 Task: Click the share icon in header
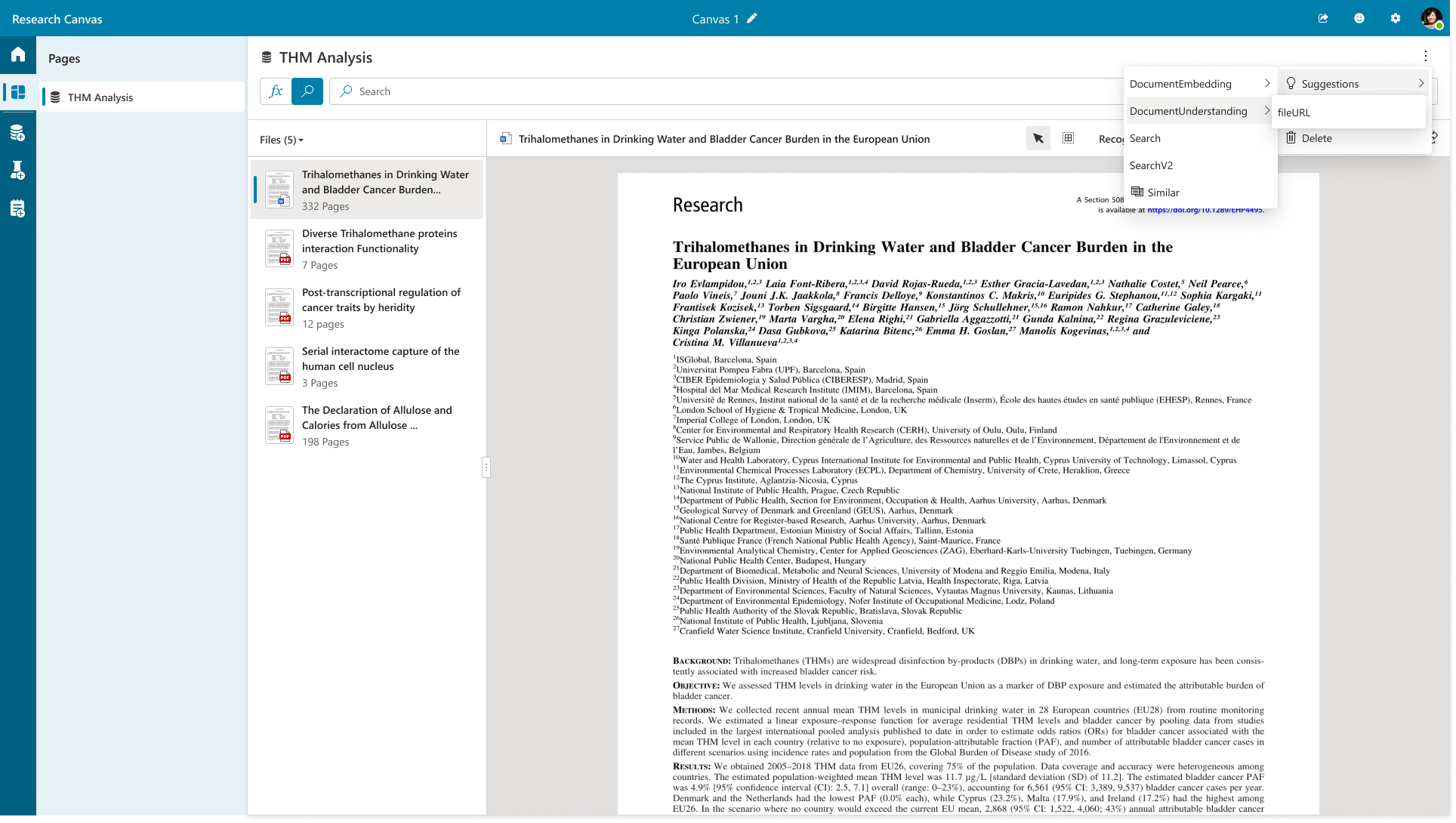pos(1323,19)
